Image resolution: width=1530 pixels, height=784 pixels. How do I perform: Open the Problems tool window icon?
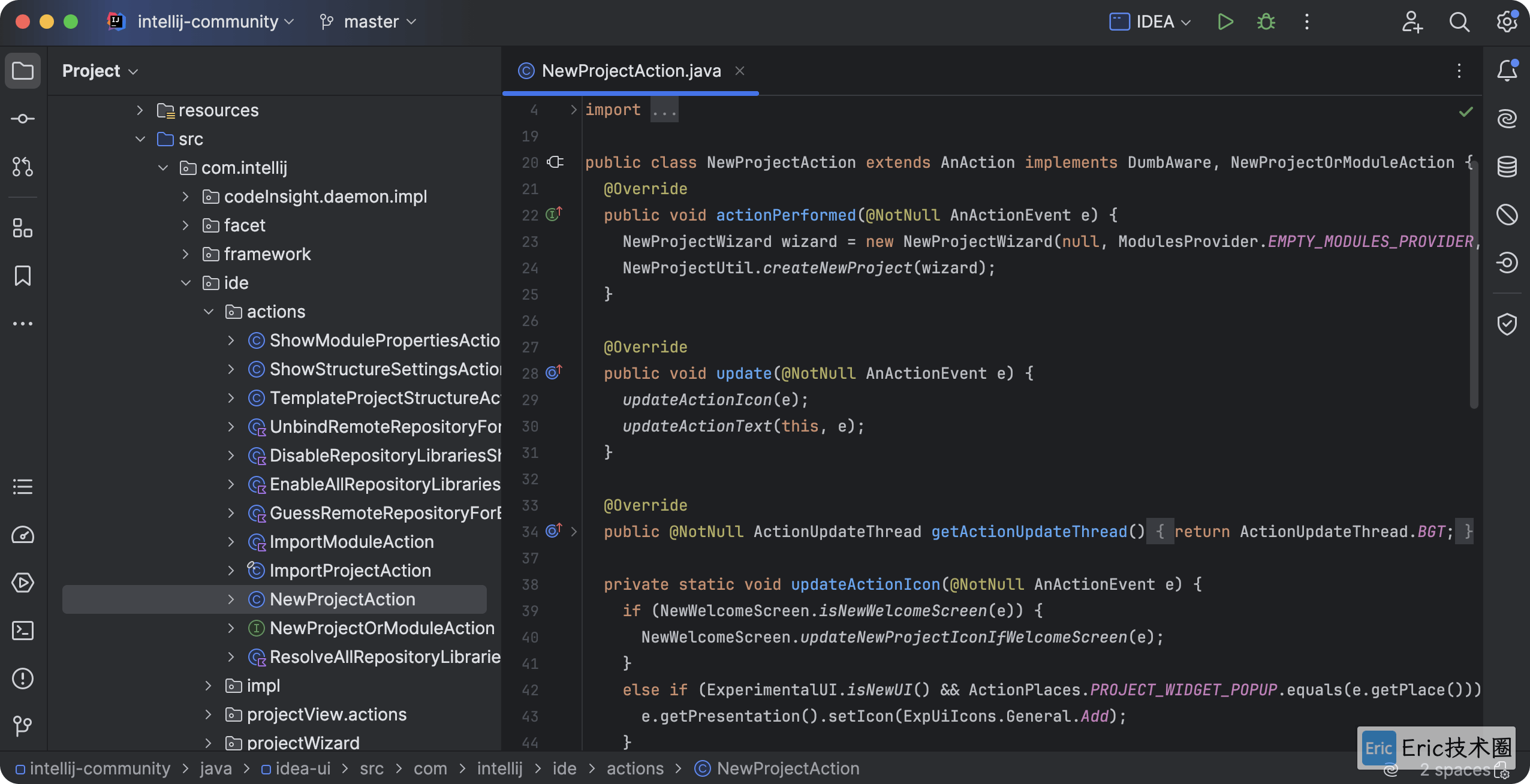point(23,678)
